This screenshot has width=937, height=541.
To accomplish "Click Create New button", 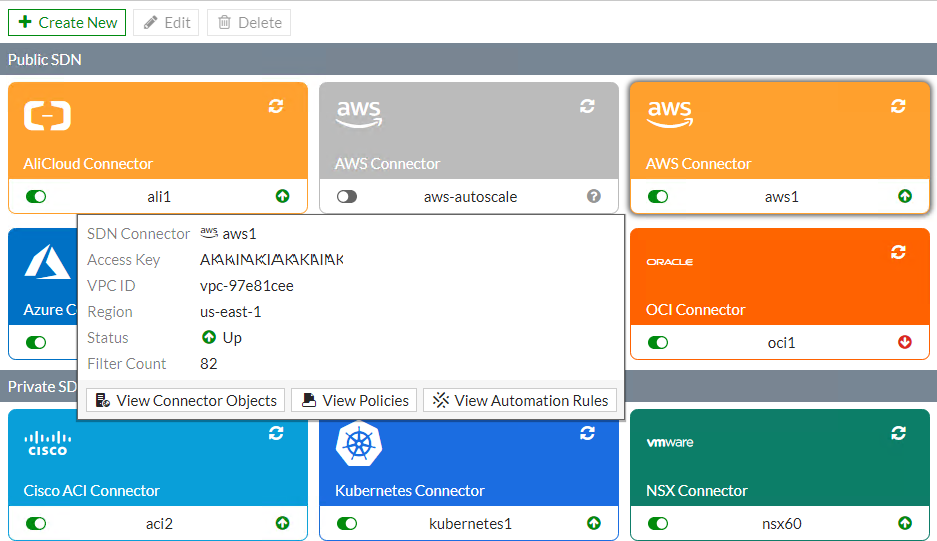I will click(67, 22).
